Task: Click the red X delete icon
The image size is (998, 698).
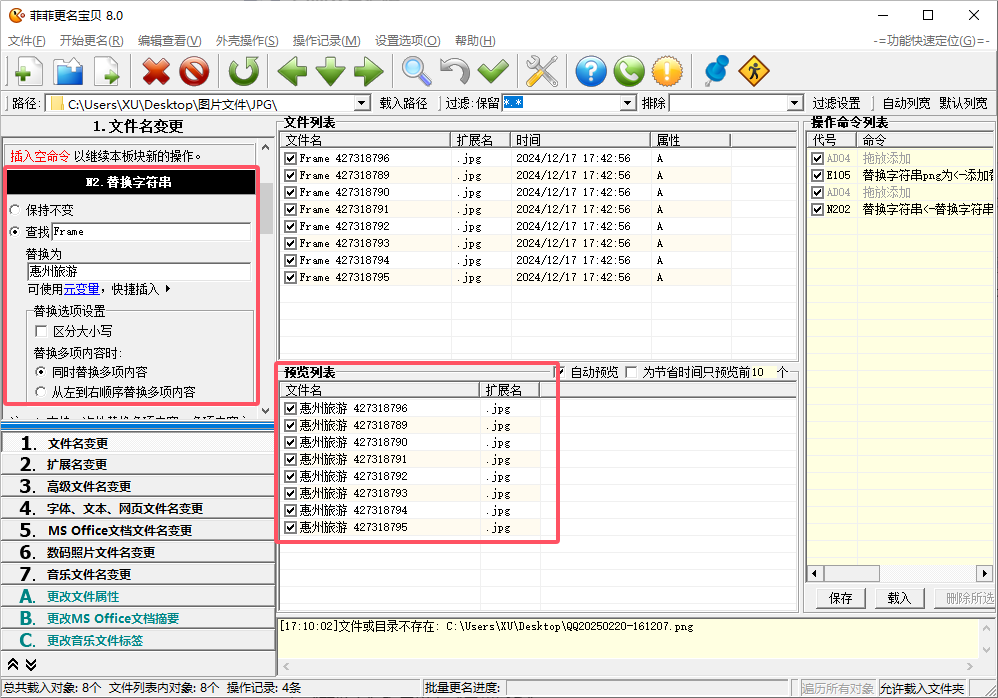Action: coord(156,71)
